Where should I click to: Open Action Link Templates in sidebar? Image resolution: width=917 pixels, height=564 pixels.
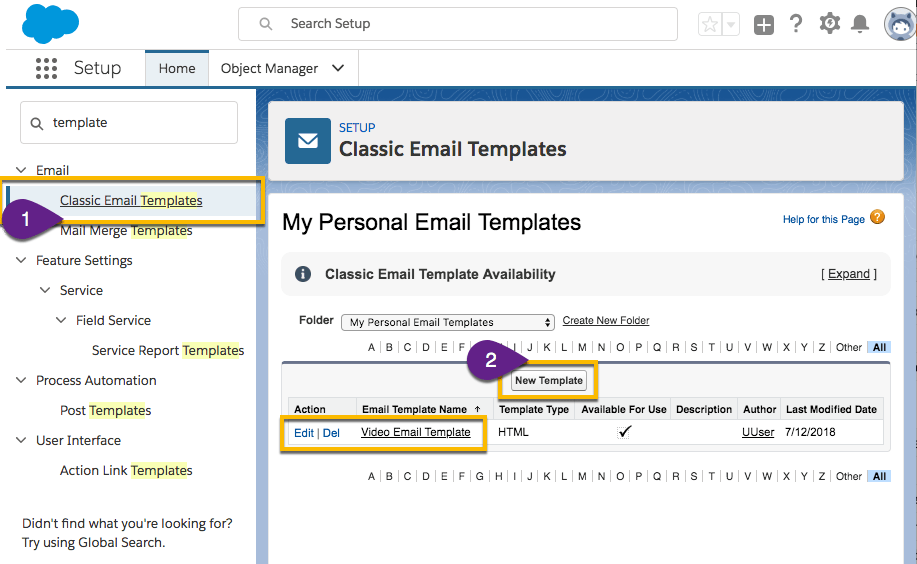pyautogui.click(x=126, y=470)
